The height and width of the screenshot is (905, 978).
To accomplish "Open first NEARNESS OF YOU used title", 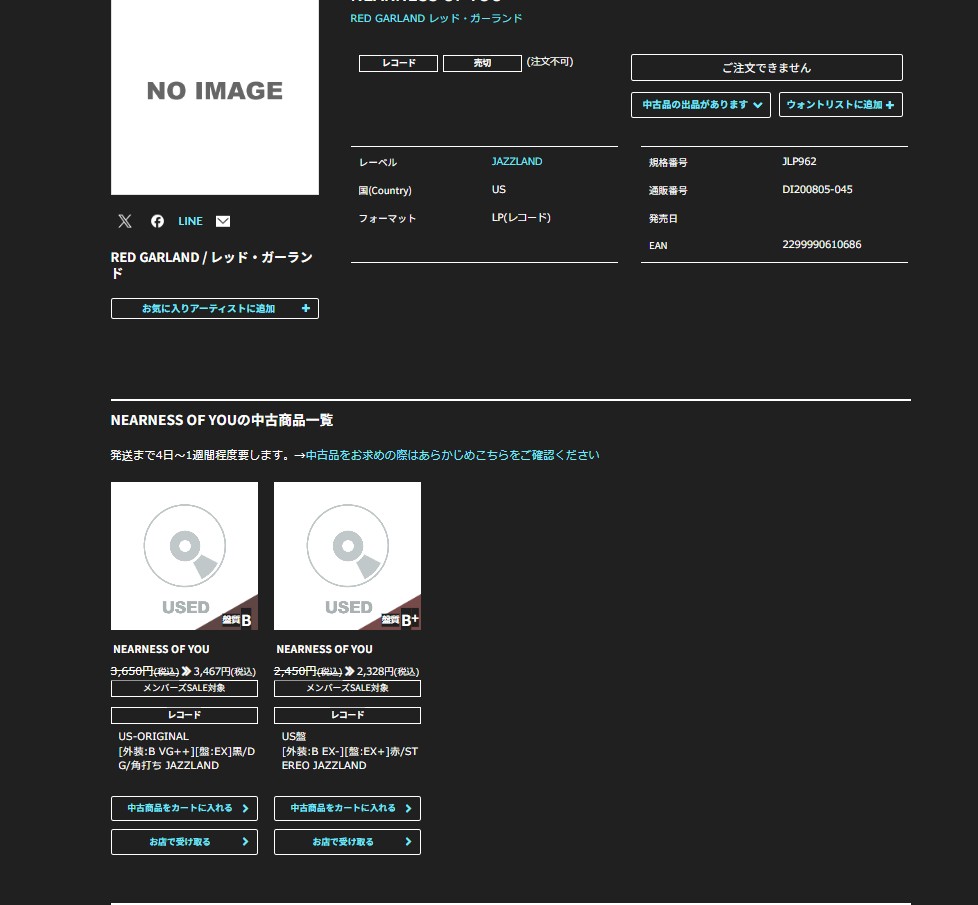I will pos(161,649).
